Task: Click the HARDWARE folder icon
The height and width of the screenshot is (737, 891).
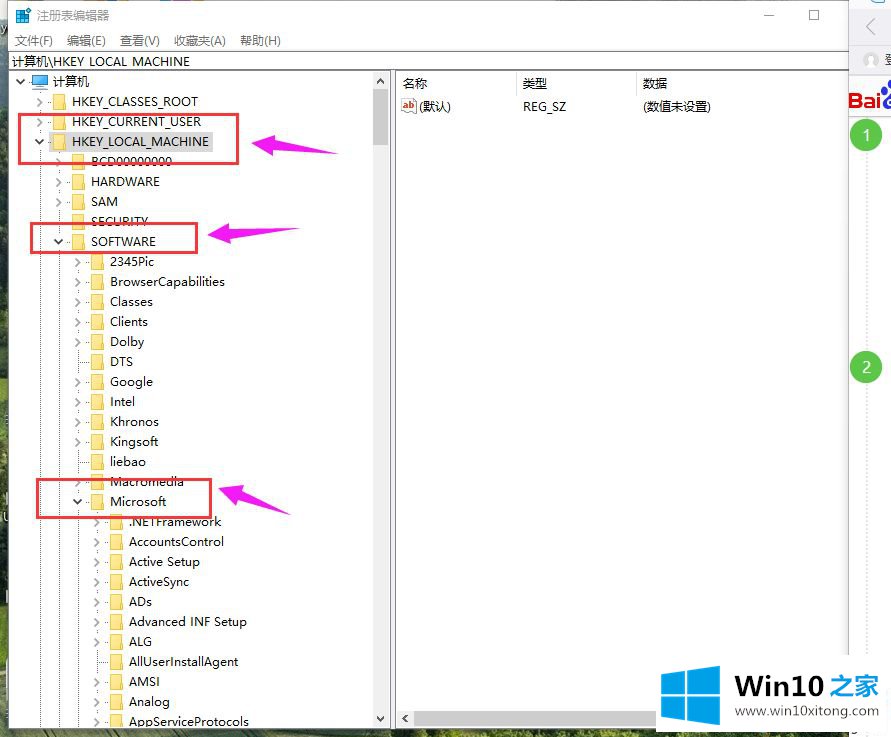Action: coord(79,182)
